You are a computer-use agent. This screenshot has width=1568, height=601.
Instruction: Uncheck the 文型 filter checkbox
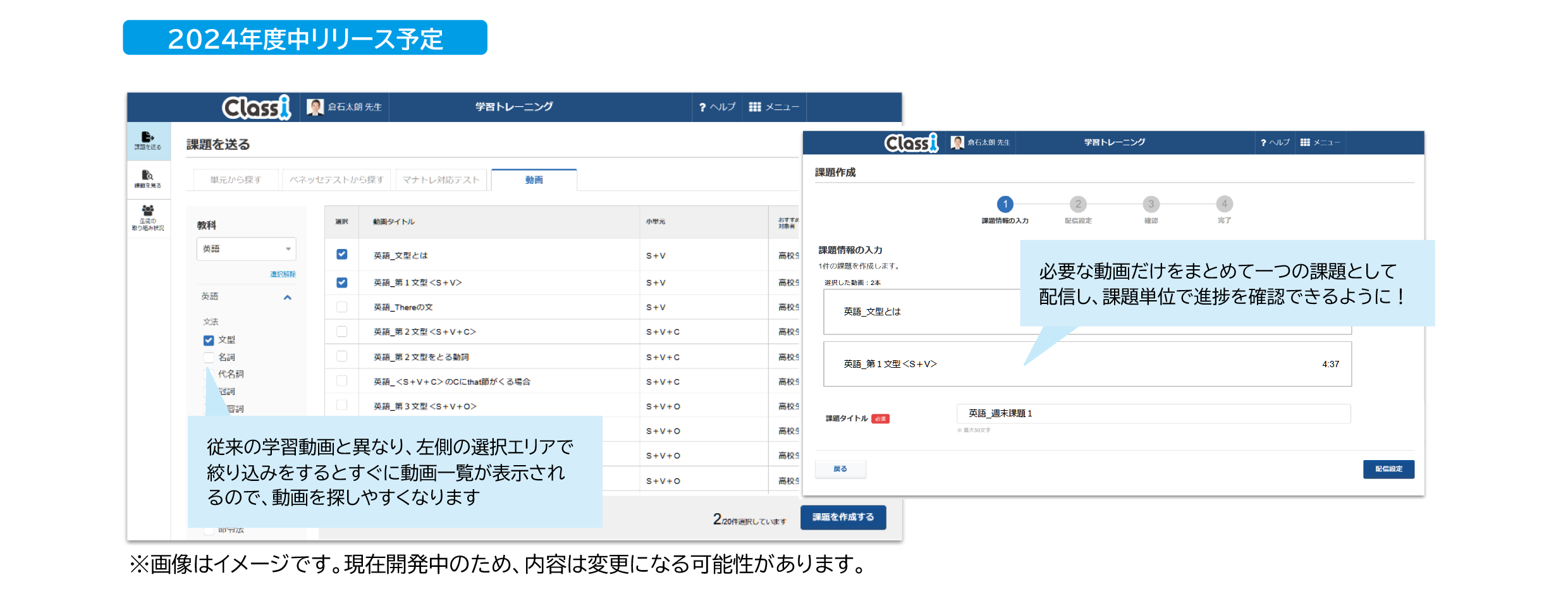click(209, 340)
